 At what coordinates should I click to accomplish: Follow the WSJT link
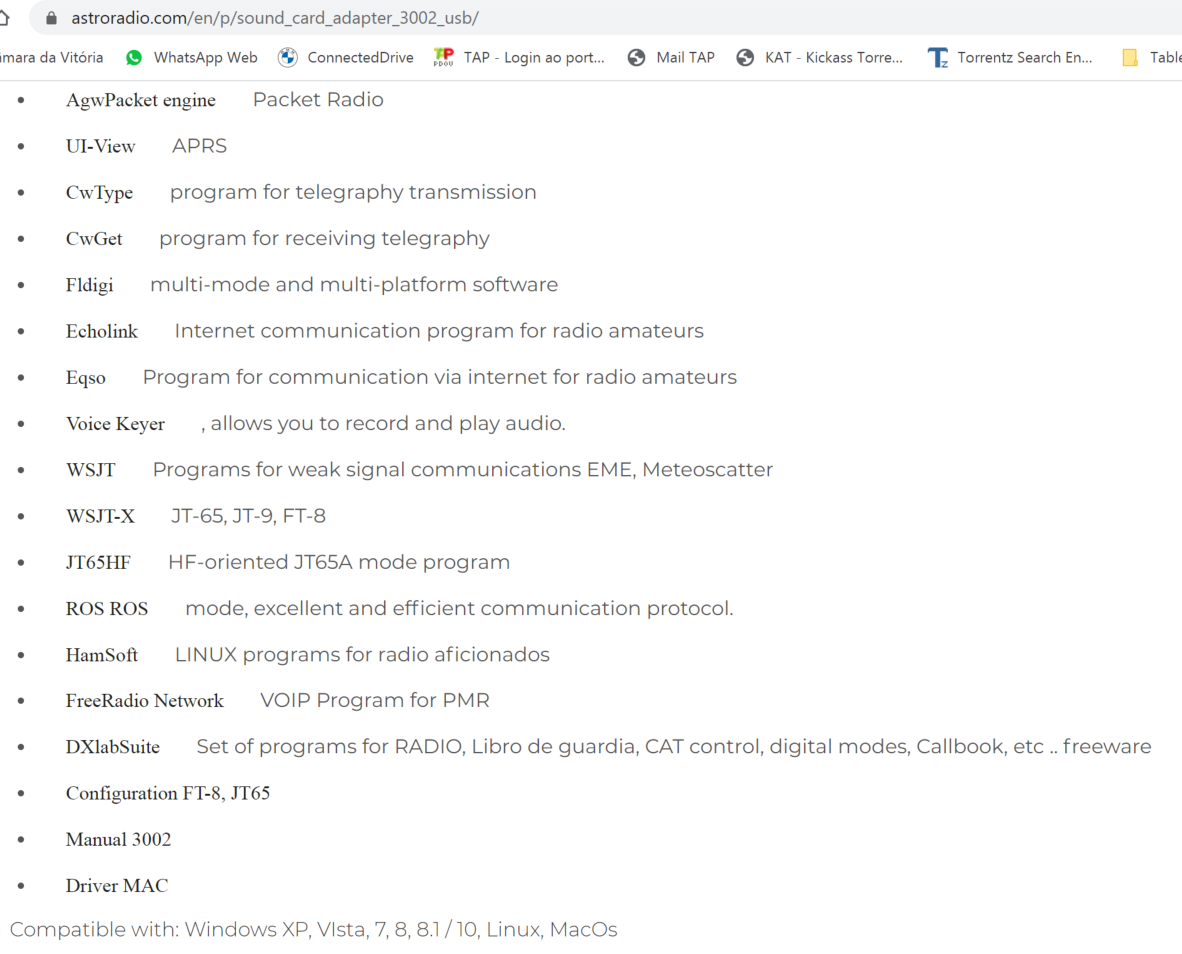90,470
